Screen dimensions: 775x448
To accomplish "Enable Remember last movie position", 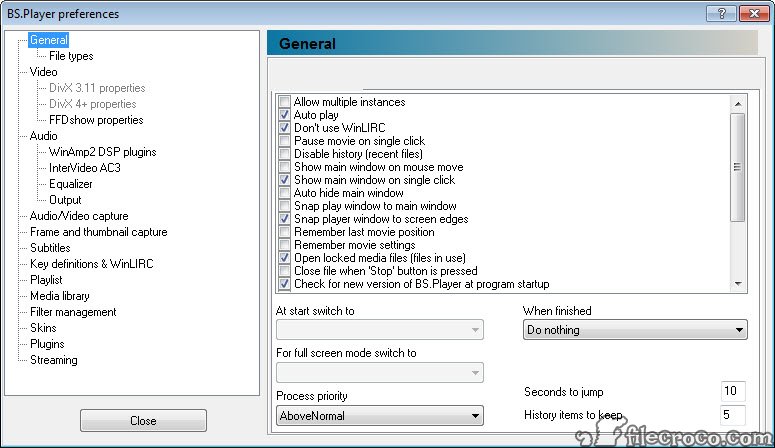I will (x=284, y=231).
